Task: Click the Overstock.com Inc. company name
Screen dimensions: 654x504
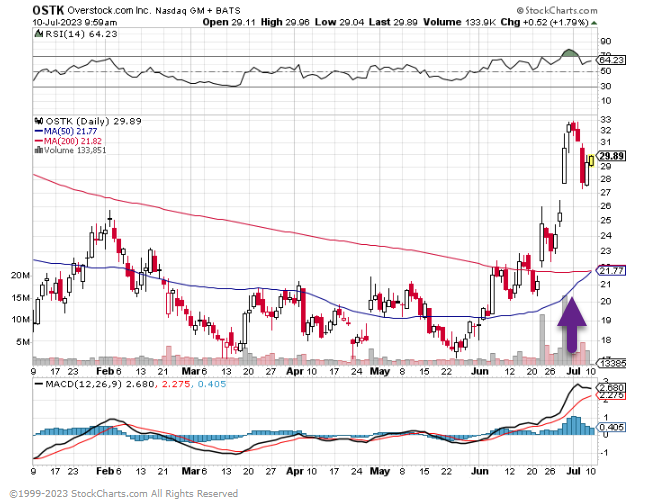Action: (x=109, y=10)
